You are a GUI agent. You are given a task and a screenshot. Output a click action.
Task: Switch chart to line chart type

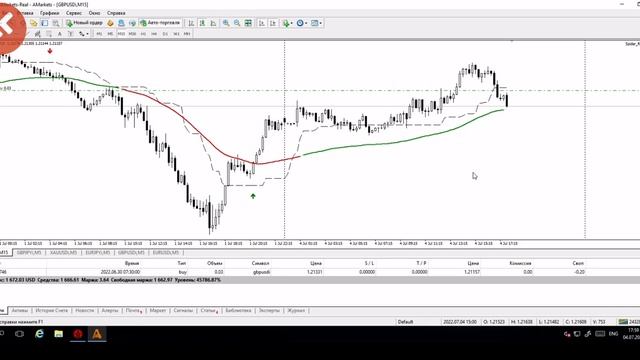213,23
